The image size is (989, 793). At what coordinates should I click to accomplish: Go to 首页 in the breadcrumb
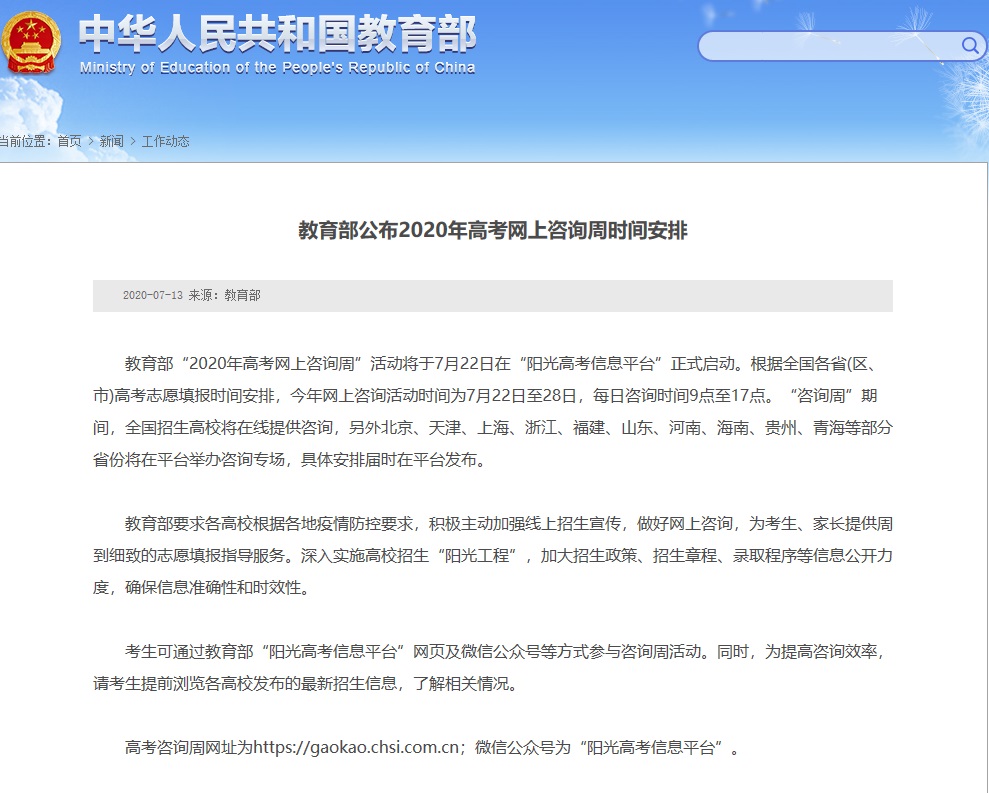(x=69, y=141)
